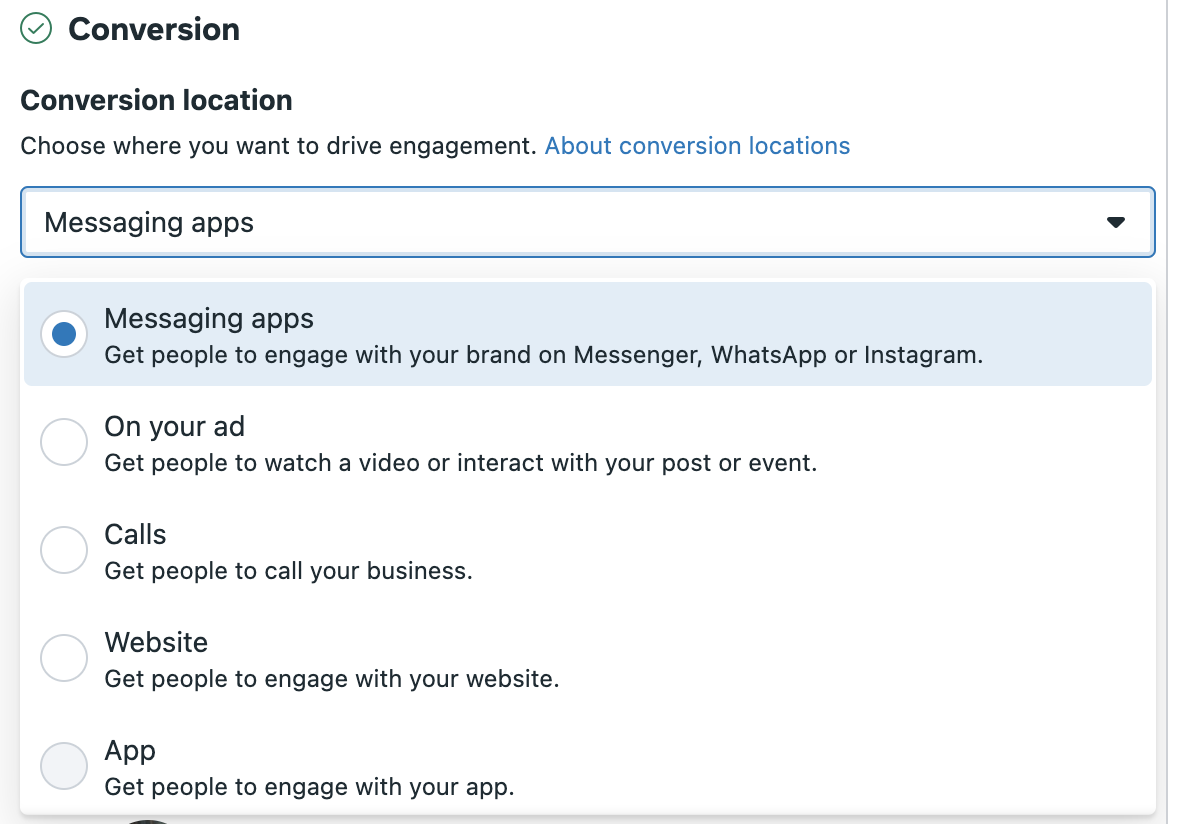Click the highlighted Messaging apps option title
The width and height of the screenshot is (1182, 824).
tap(209, 319)
